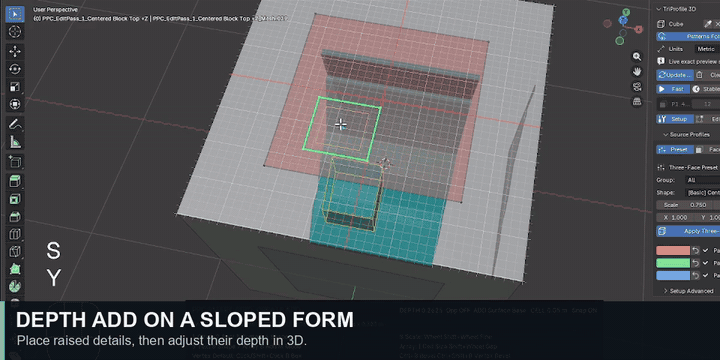Select the Measure tool
The image size is (720, 360).
tap(15, 142)
